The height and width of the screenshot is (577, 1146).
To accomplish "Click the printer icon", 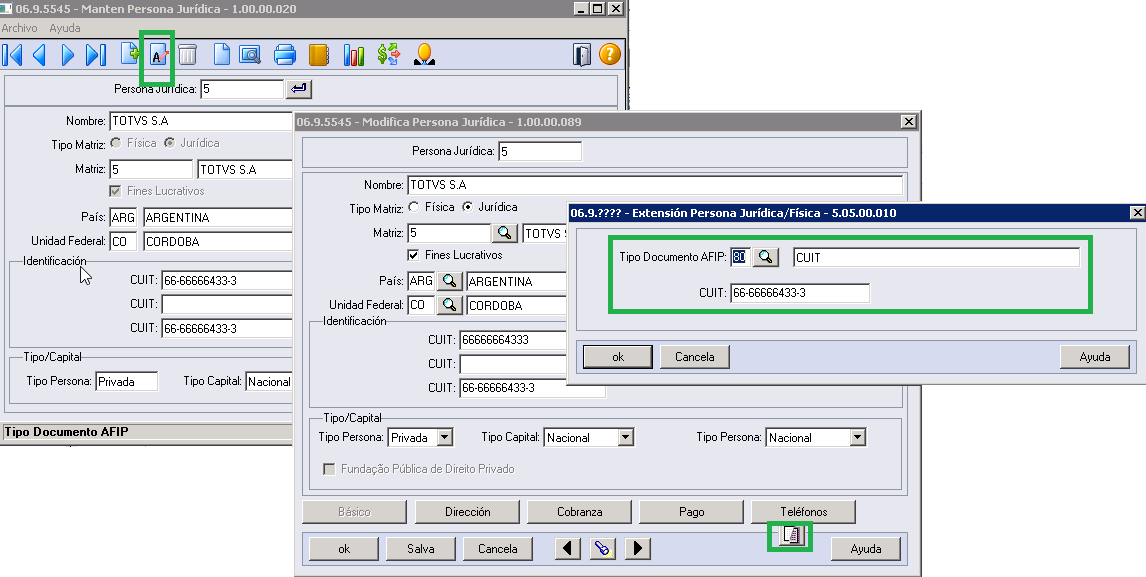I will coord(284,55).
